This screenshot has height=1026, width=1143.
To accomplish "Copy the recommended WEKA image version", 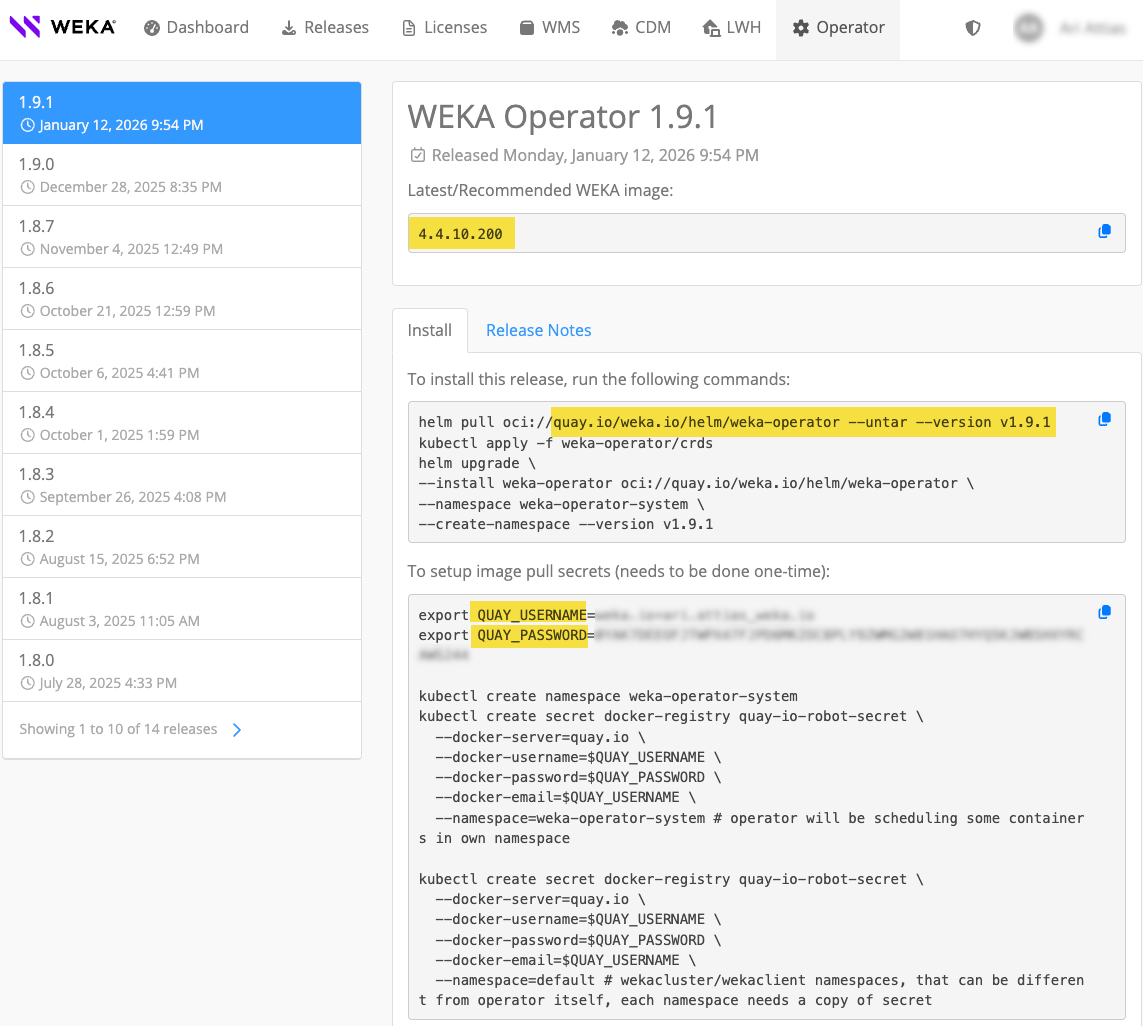I will point(1104,231).
